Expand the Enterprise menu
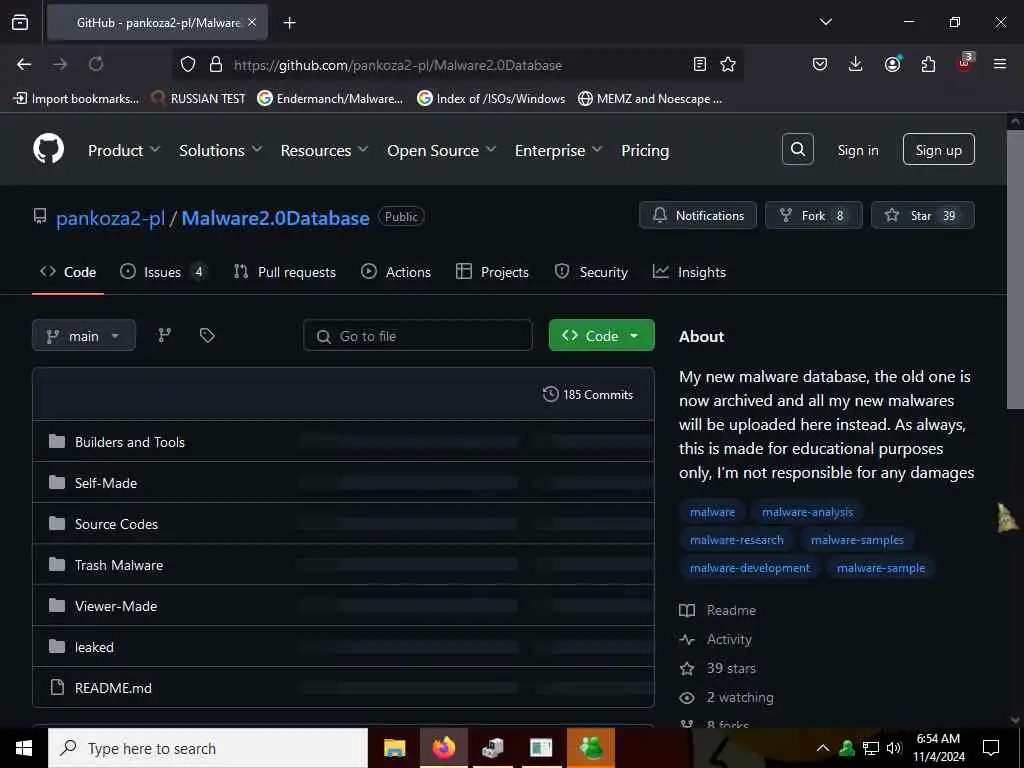The image size is (1024, 768). pyautogui.click(x=558, y=150)
